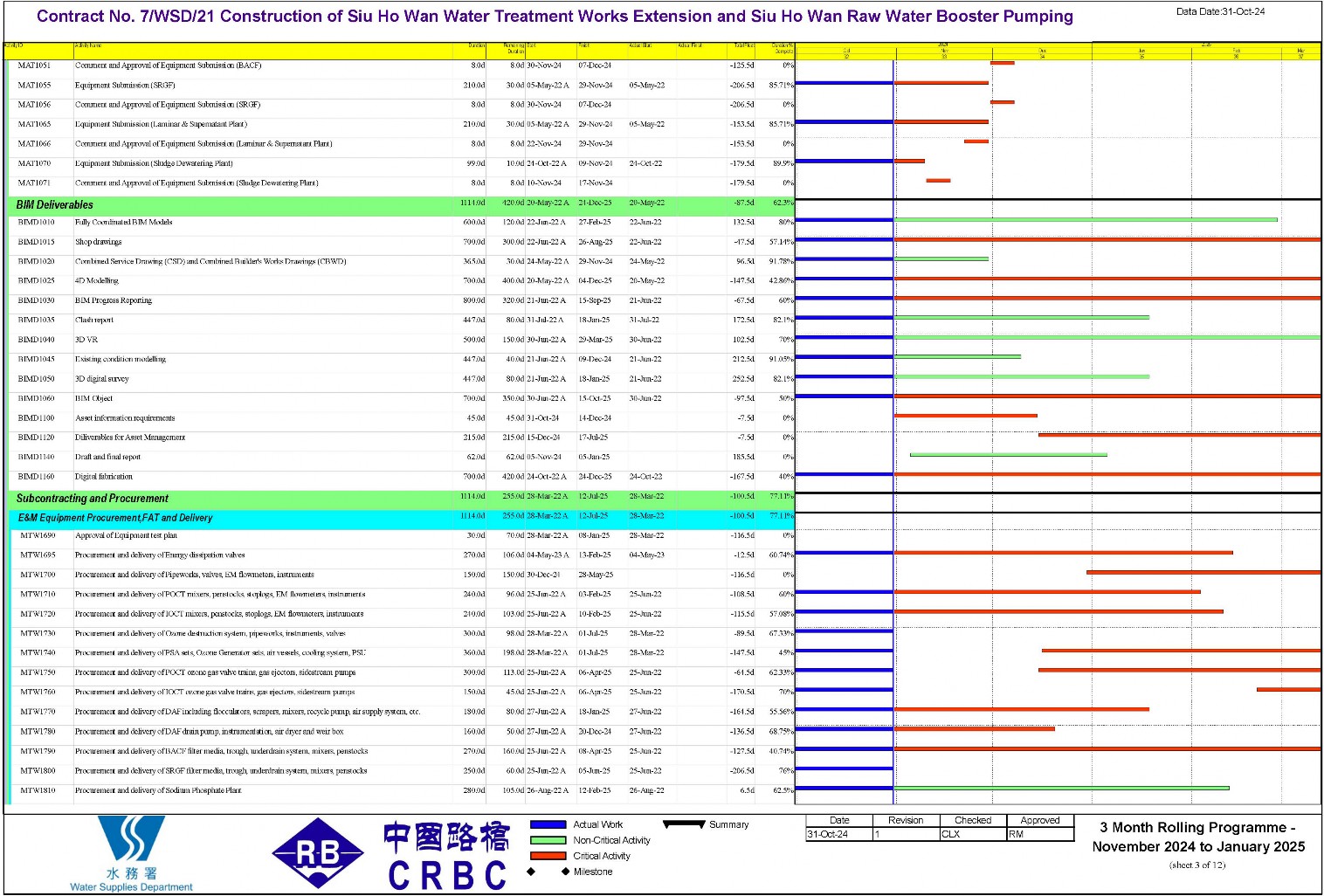Click the Clash report activity name

tap(94, 320)
